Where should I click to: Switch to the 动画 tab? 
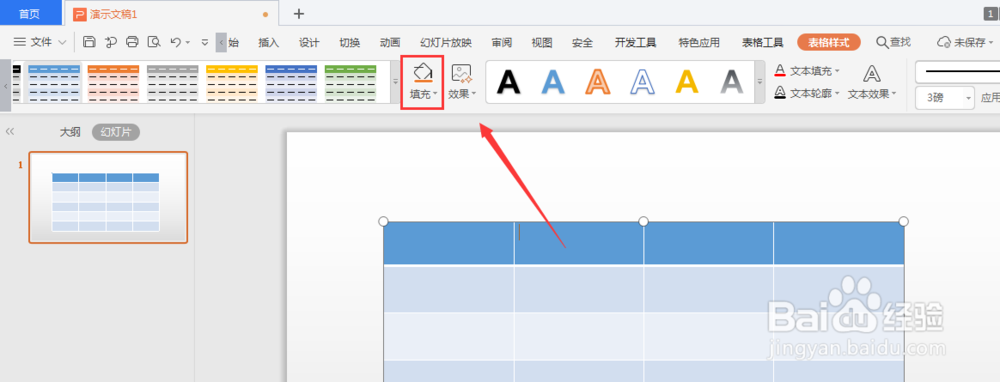pos(390,43)
